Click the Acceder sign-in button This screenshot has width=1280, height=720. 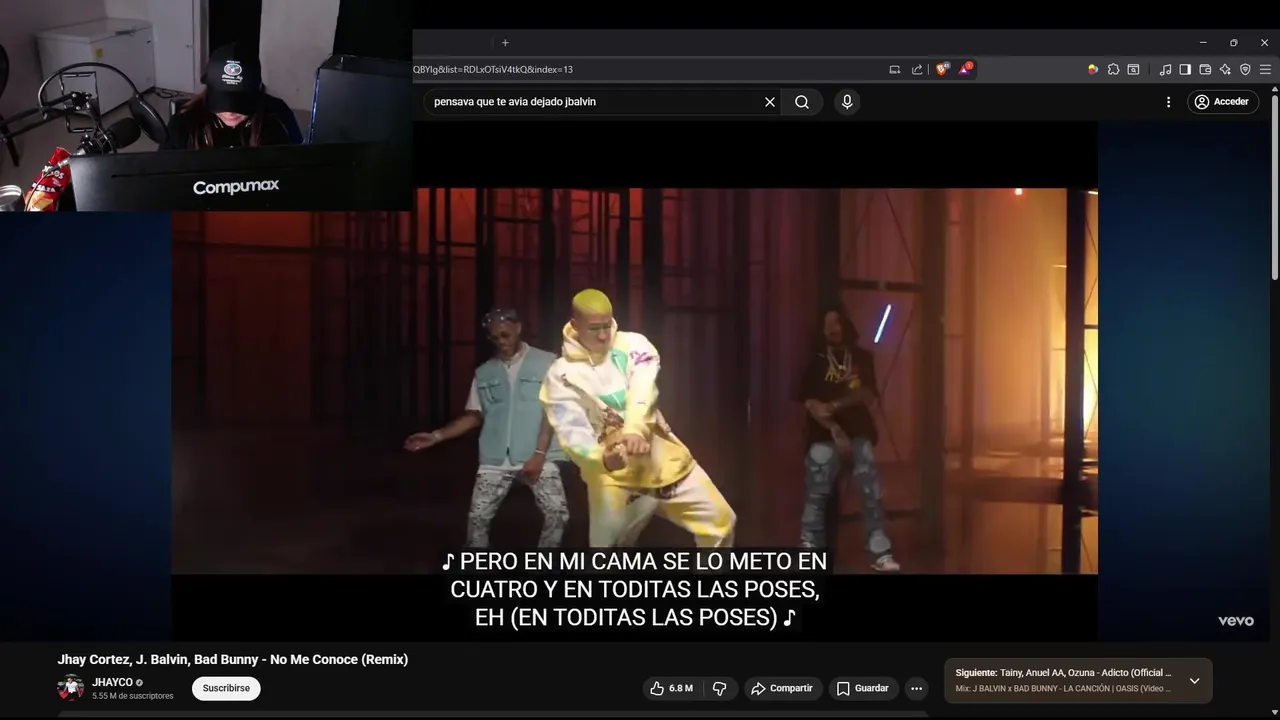tap(1223, 102)
